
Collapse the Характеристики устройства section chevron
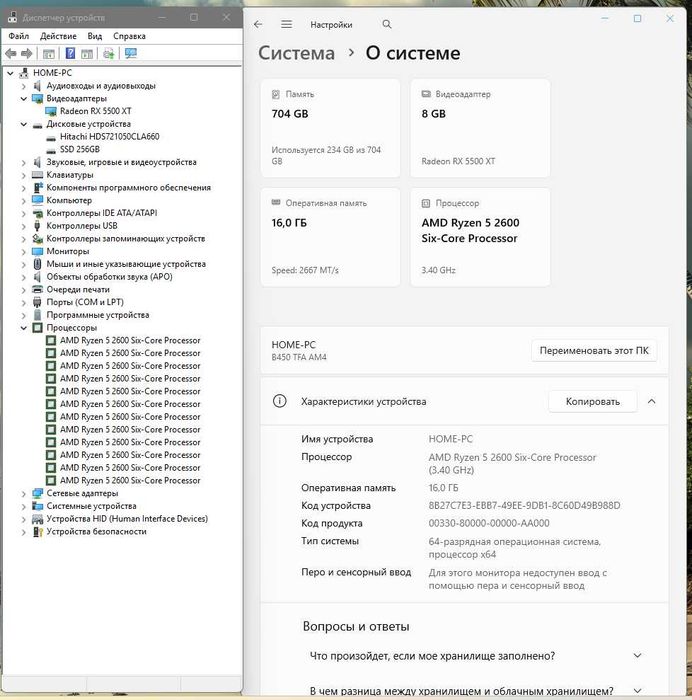[x=651, y=401]
